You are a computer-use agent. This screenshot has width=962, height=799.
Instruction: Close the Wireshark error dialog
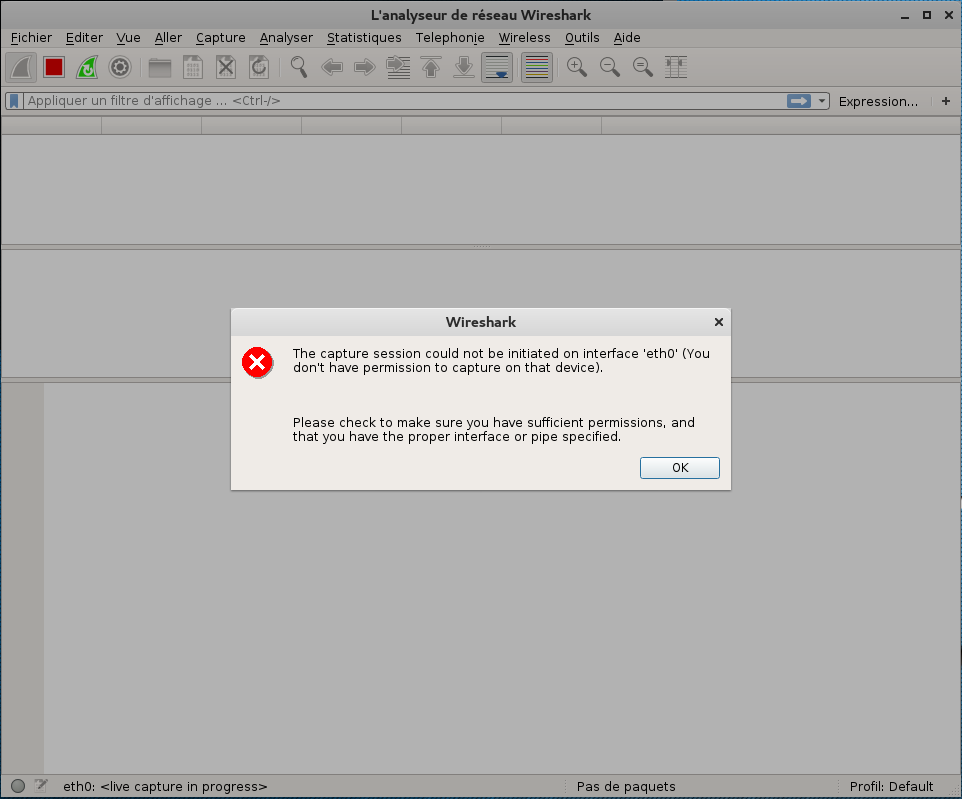click(x=718, y=322)
